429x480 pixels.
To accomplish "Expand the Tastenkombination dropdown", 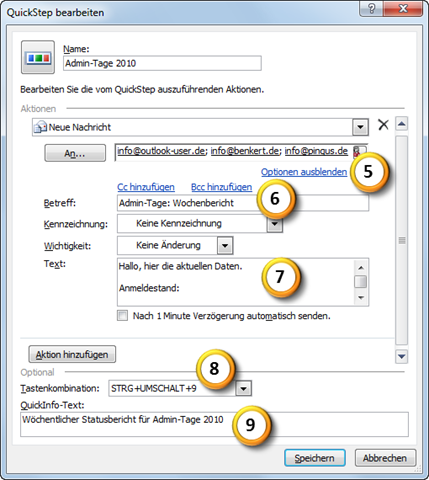I will tap(244, 389).
